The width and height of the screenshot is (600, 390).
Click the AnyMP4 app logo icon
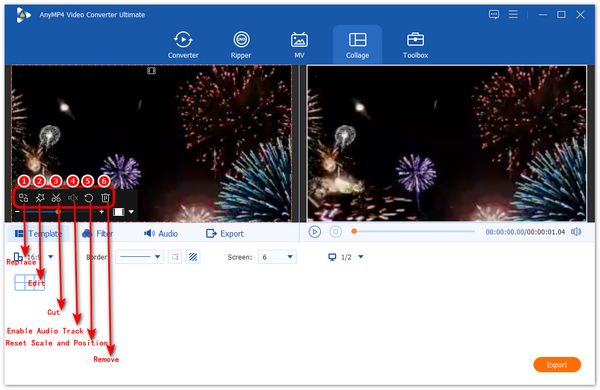point(23,15)
